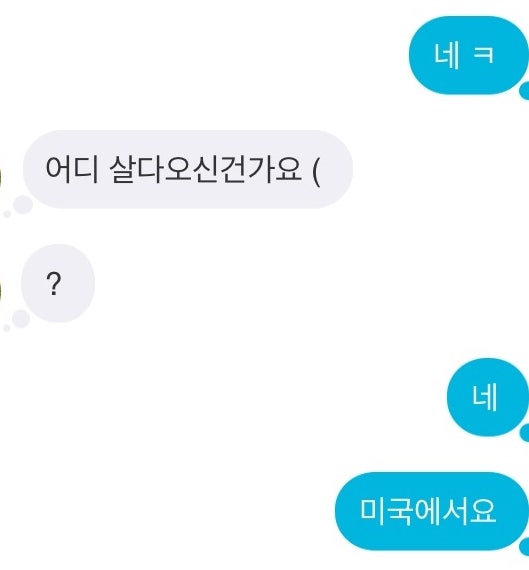Click the word "살다오신건가요" in the received message
The width and height of the screenshot is (529, 570).
coord(205,169)
